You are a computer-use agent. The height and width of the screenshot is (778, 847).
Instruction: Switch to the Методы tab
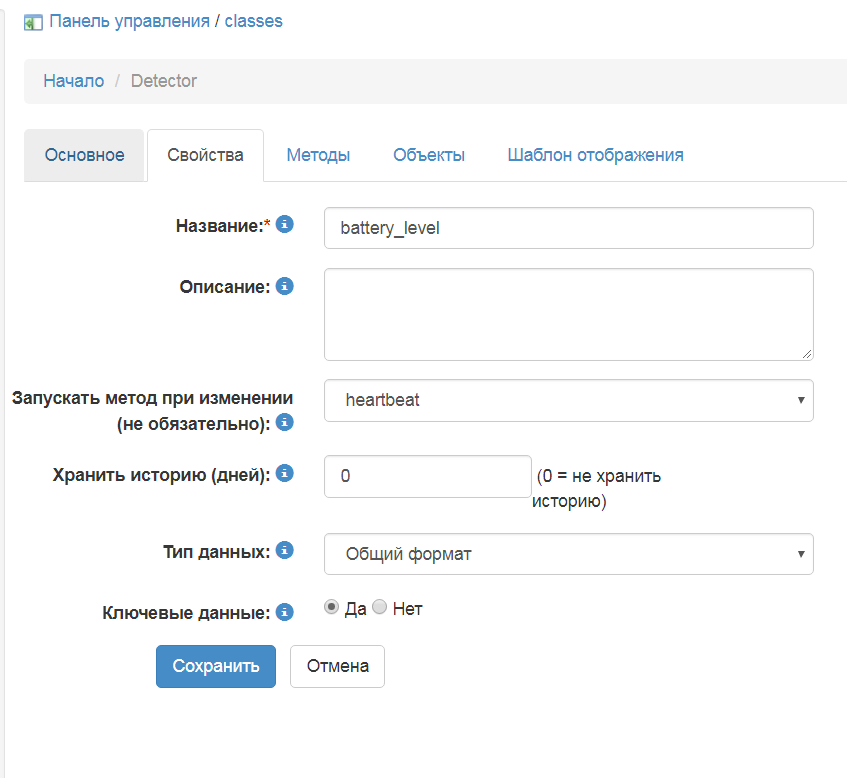[x=318, y=155]
